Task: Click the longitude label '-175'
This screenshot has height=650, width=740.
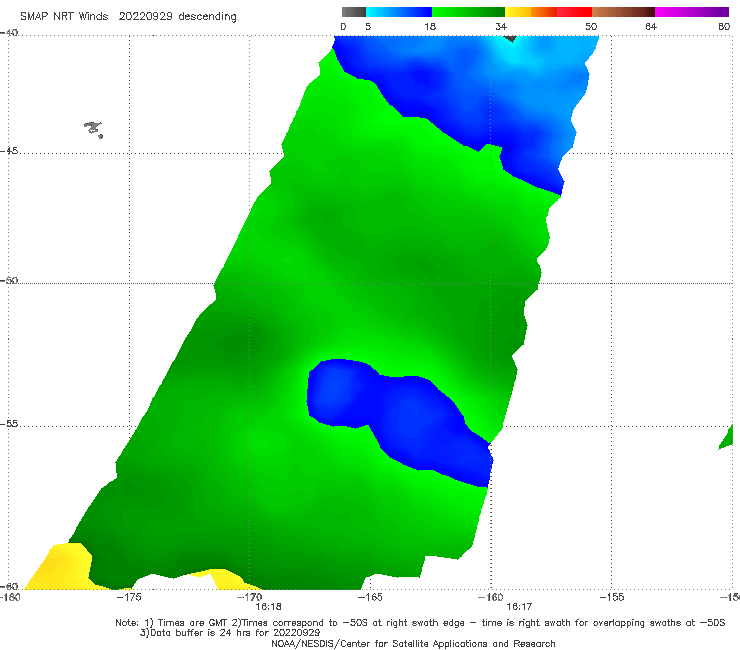Action: coord(129,597)
